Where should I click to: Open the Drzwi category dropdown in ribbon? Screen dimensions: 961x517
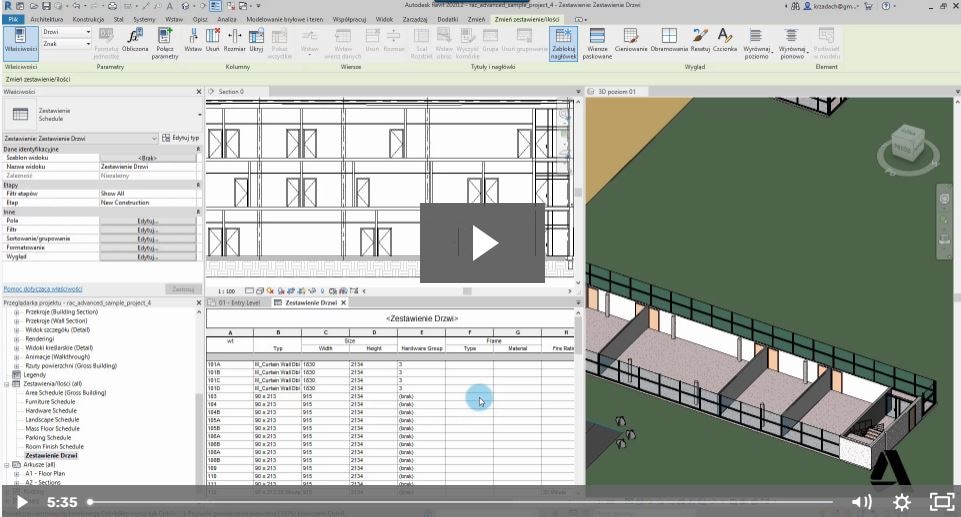pyautogui.click(x=67, y=32)
